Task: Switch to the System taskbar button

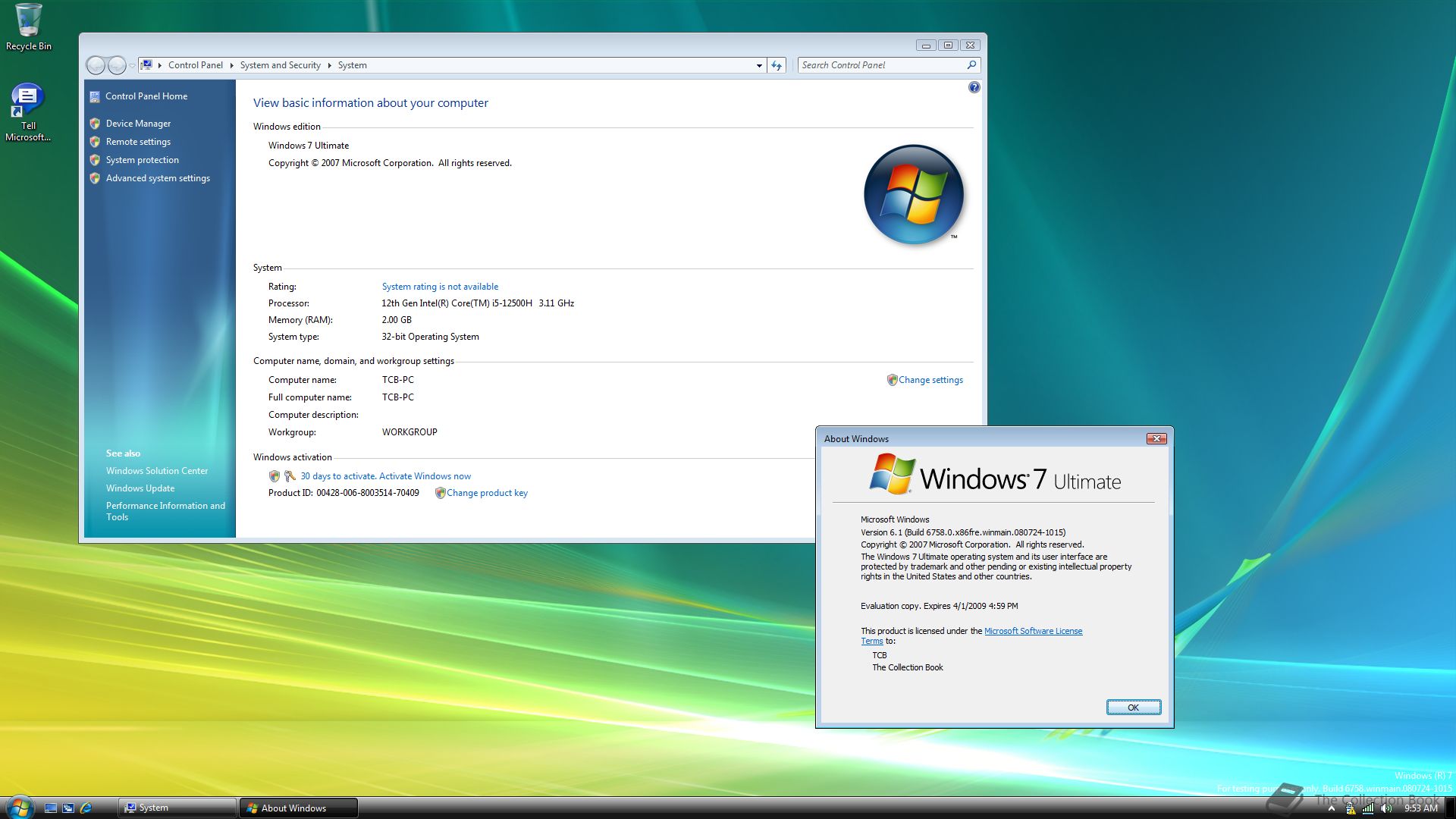Action: coord(177,808)
